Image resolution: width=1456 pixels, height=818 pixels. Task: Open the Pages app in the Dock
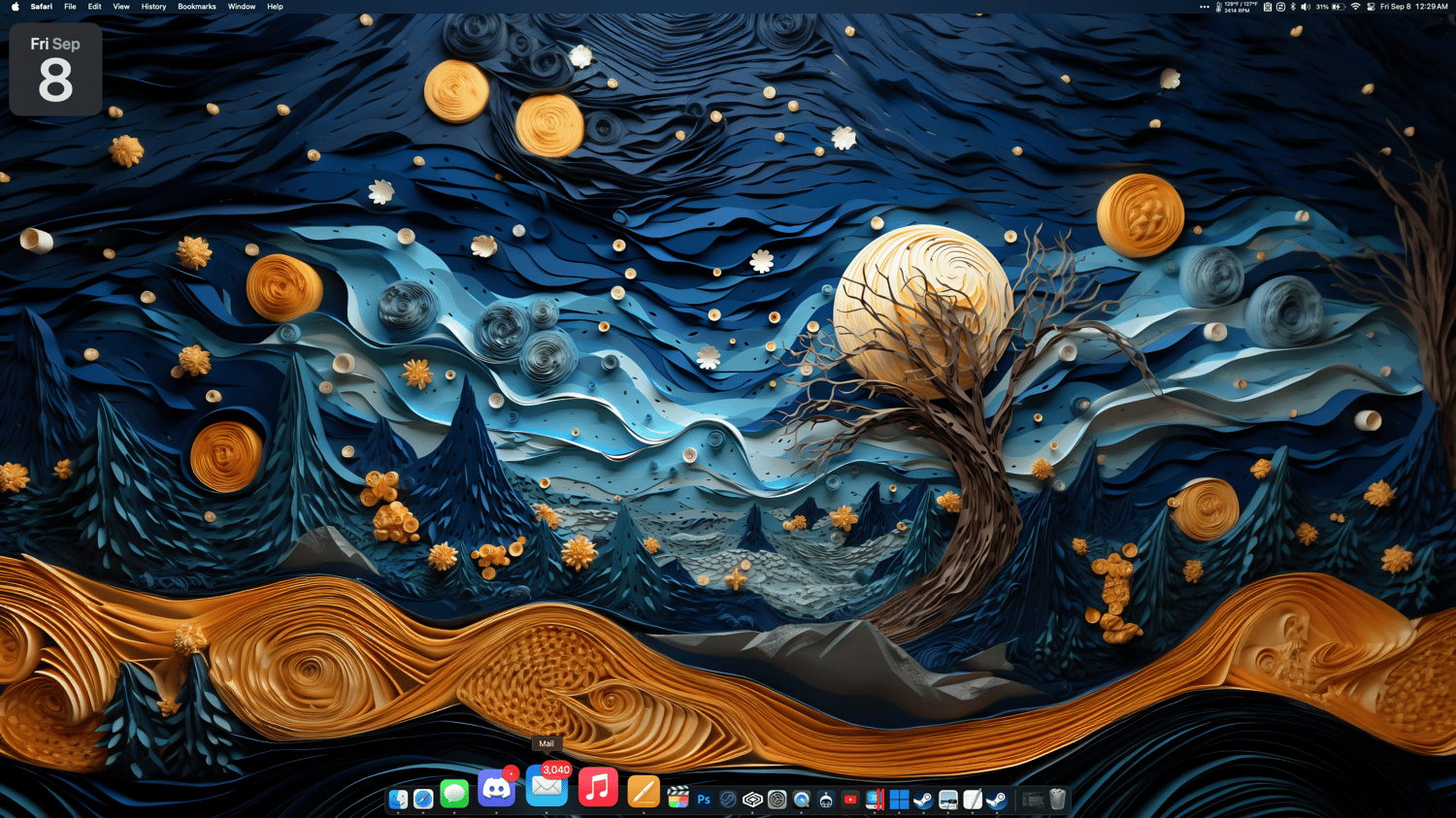(643, 792)
